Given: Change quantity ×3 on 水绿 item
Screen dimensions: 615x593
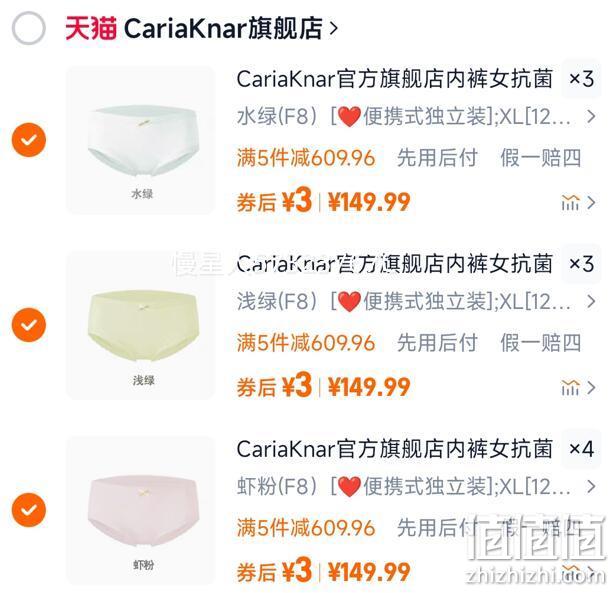Looking at the screenshot, I should (x=582, y=79).
